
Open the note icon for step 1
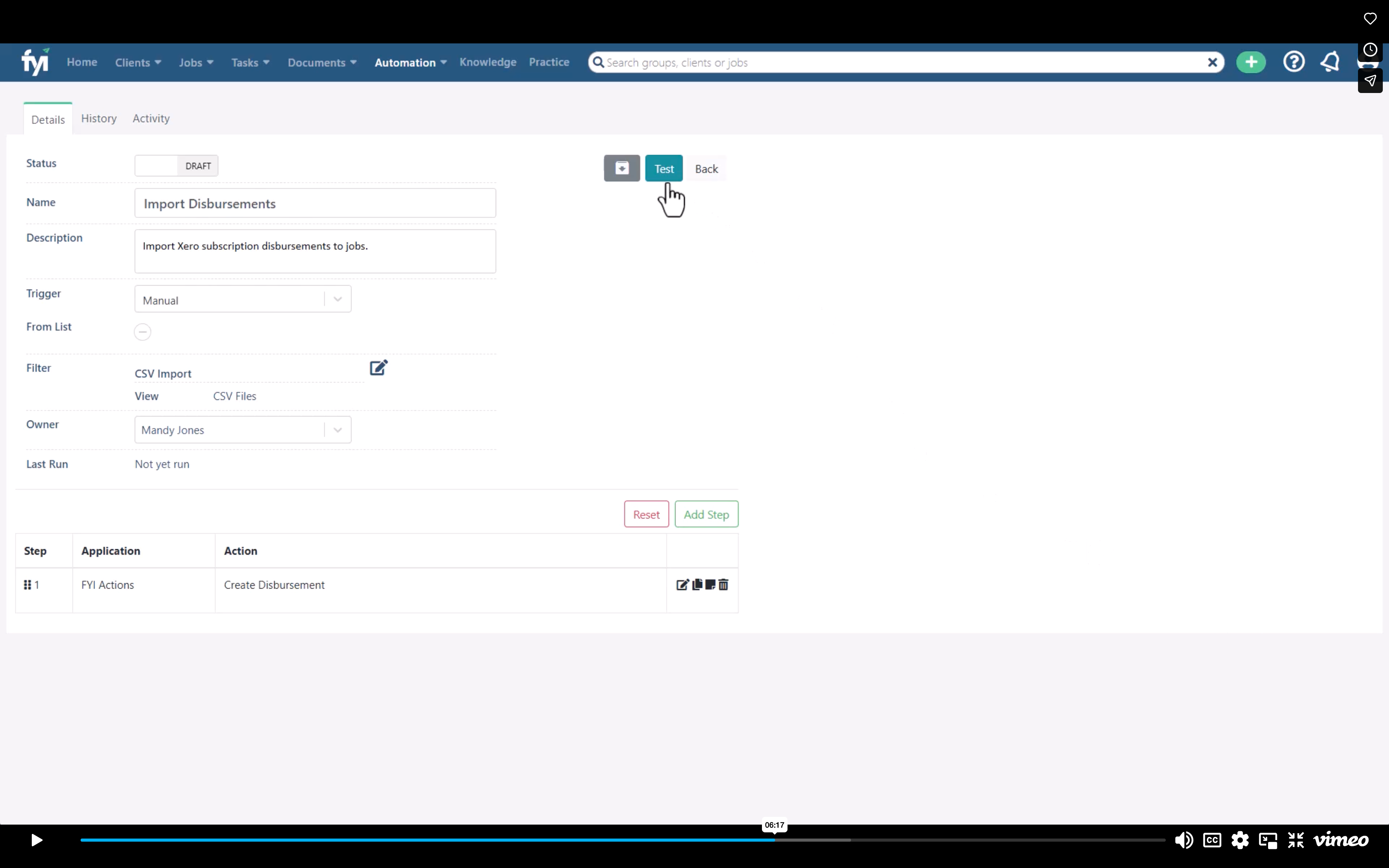710,584
